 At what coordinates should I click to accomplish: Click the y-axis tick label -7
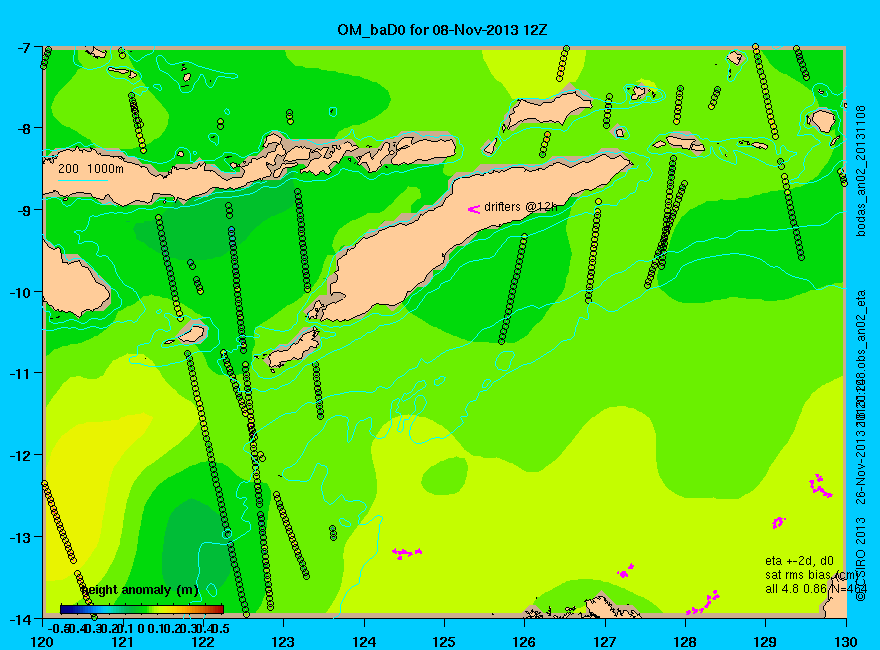click(22, 47)
